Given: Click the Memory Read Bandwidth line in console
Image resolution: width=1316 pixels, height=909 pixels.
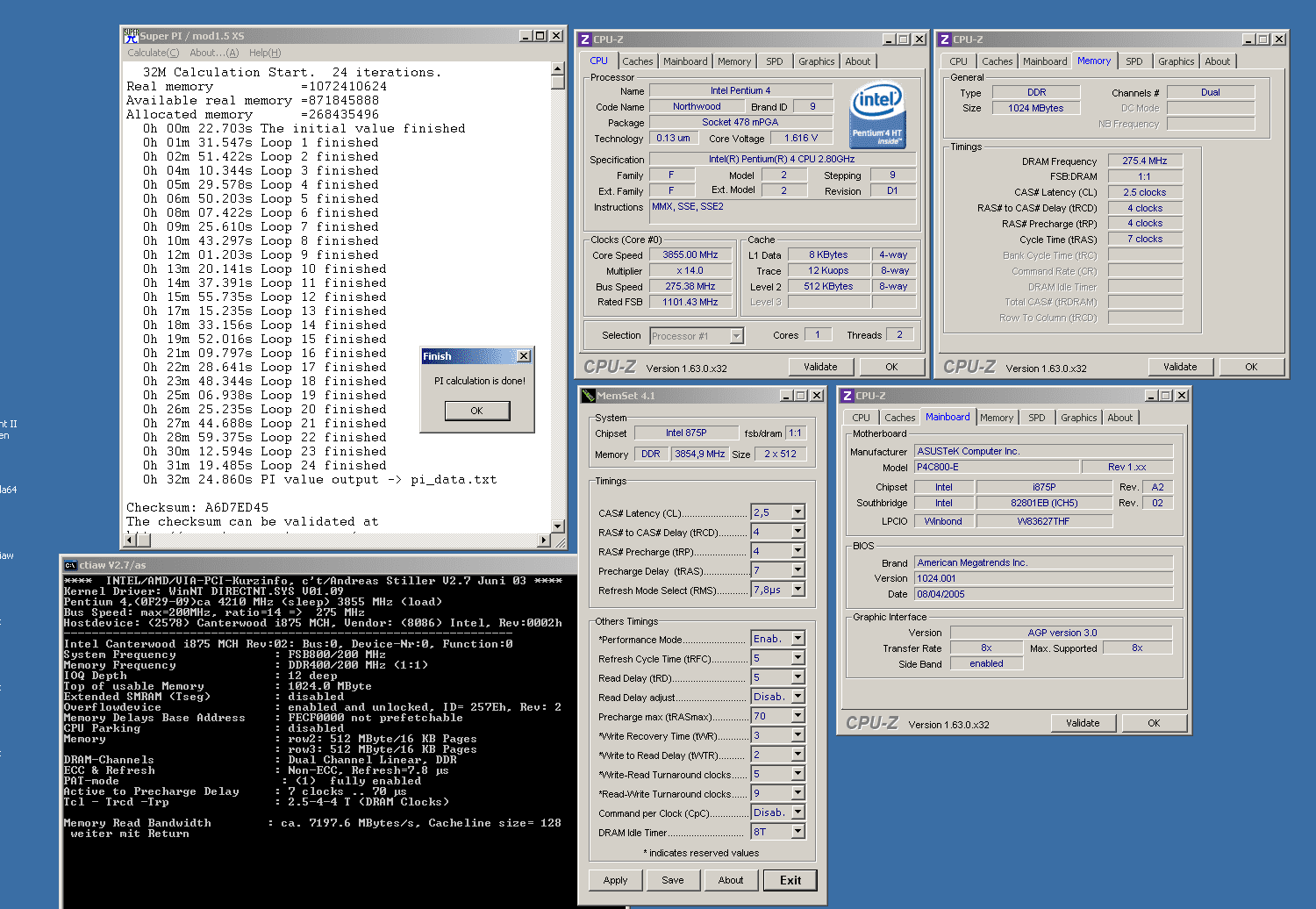Looking at the screenshot, I should point(312,823).
